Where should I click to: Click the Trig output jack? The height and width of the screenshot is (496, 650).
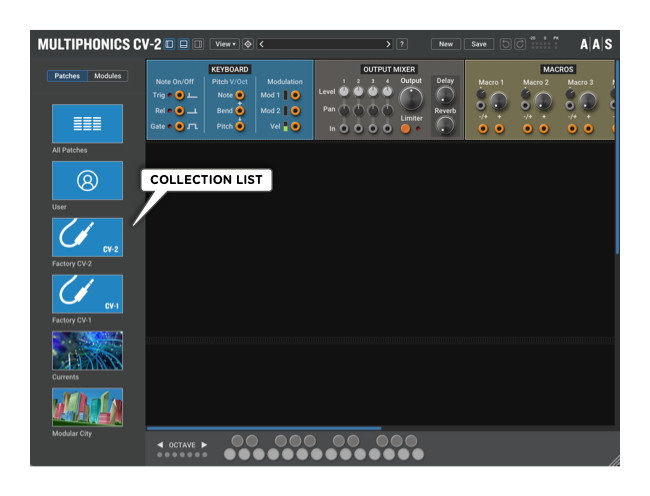(179, 95)
